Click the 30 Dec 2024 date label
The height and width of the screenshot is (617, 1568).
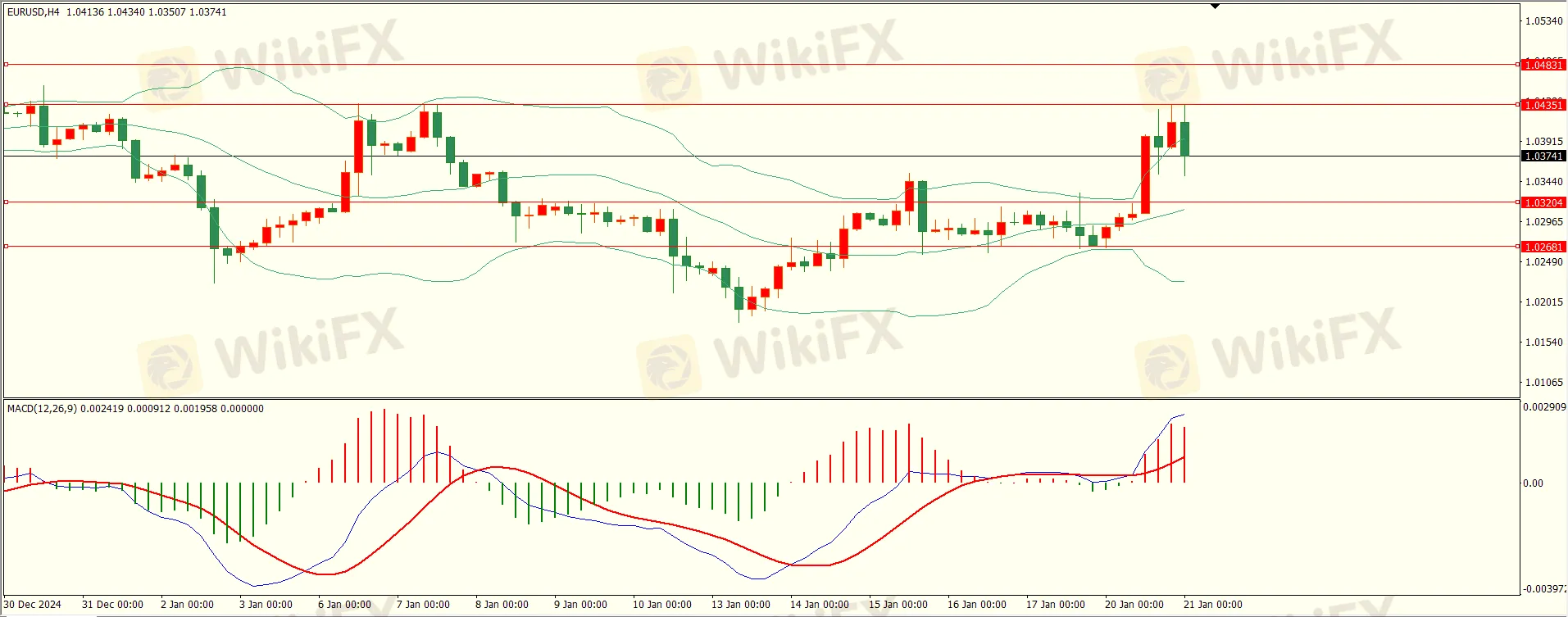33,605
